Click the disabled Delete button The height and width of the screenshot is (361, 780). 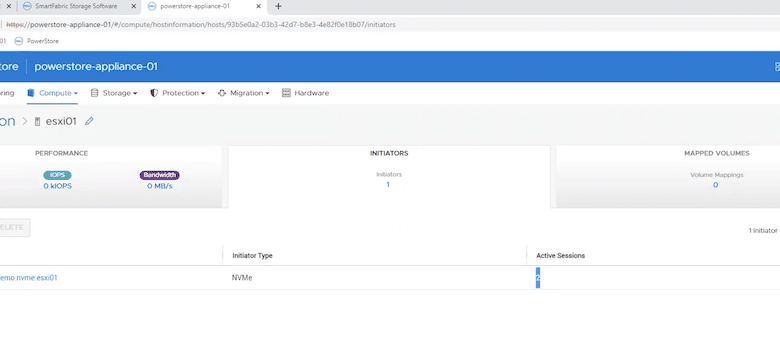coord(14,227)
